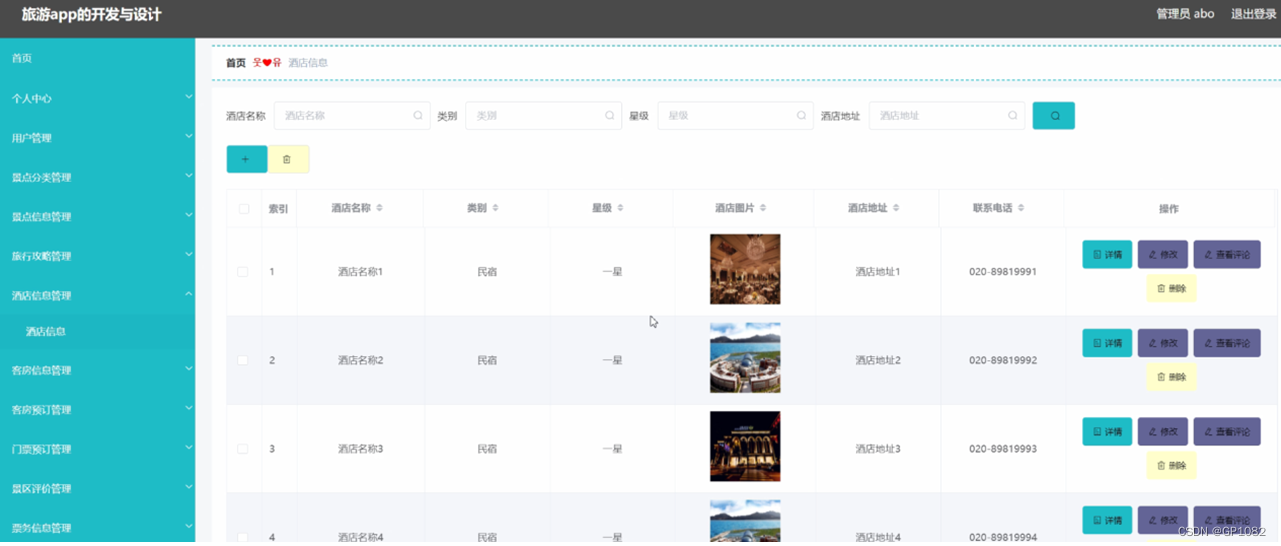Sort by 酒店地址 column arrows
The height and width of the screenshot is (546, 1281).
click(x=896, y=208)
